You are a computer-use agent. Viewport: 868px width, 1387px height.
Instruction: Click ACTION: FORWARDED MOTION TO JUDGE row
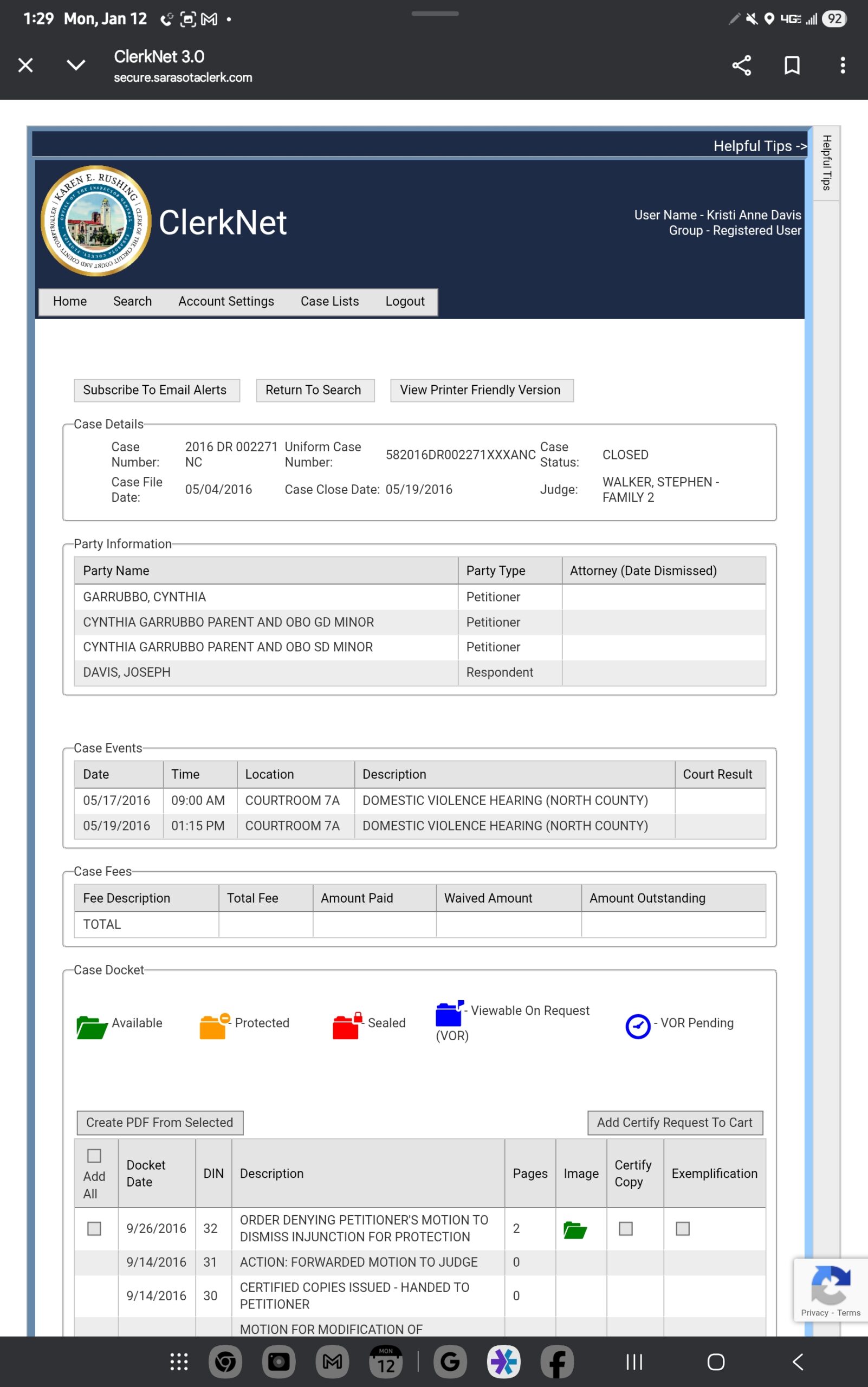[x=420, y=1262]
